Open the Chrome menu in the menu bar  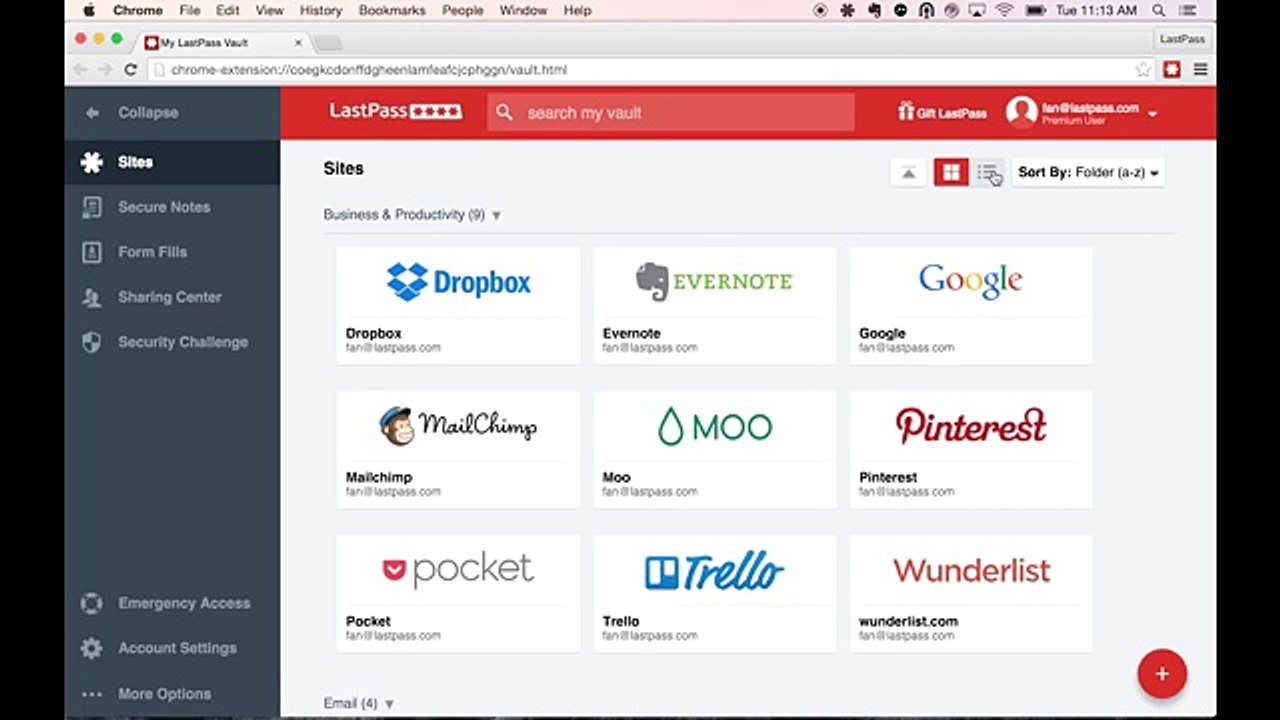pyautogui.click(x=137, y=10)
